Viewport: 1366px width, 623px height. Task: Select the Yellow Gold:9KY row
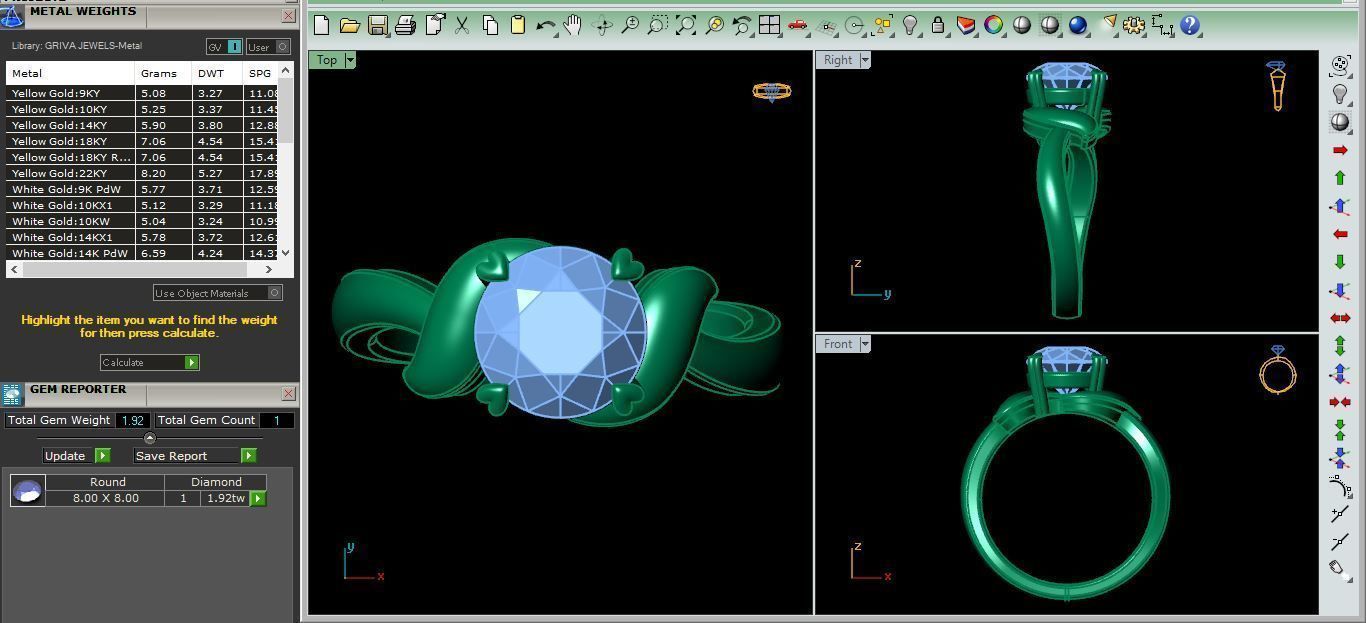coord(143,93)
